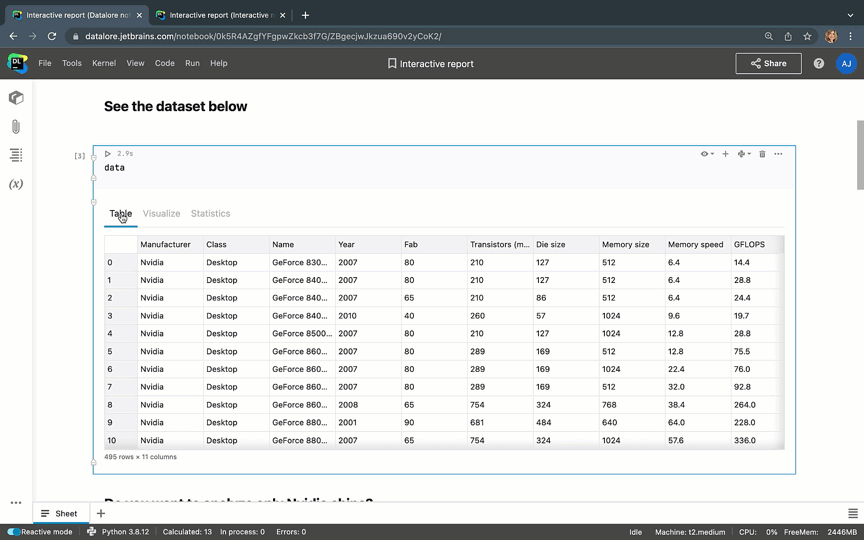The image size is (864, 540).
Task: Expand the browser tab search chevron
Action: click(x=850, y=15)
